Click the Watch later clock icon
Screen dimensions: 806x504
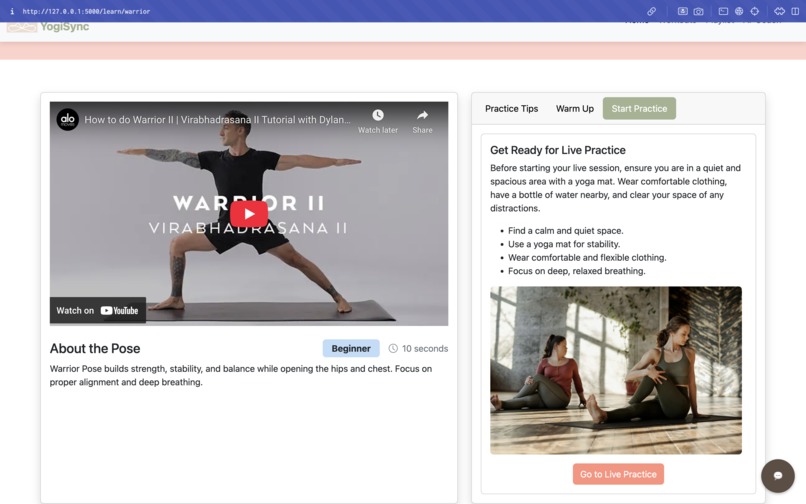pos(378,115)
